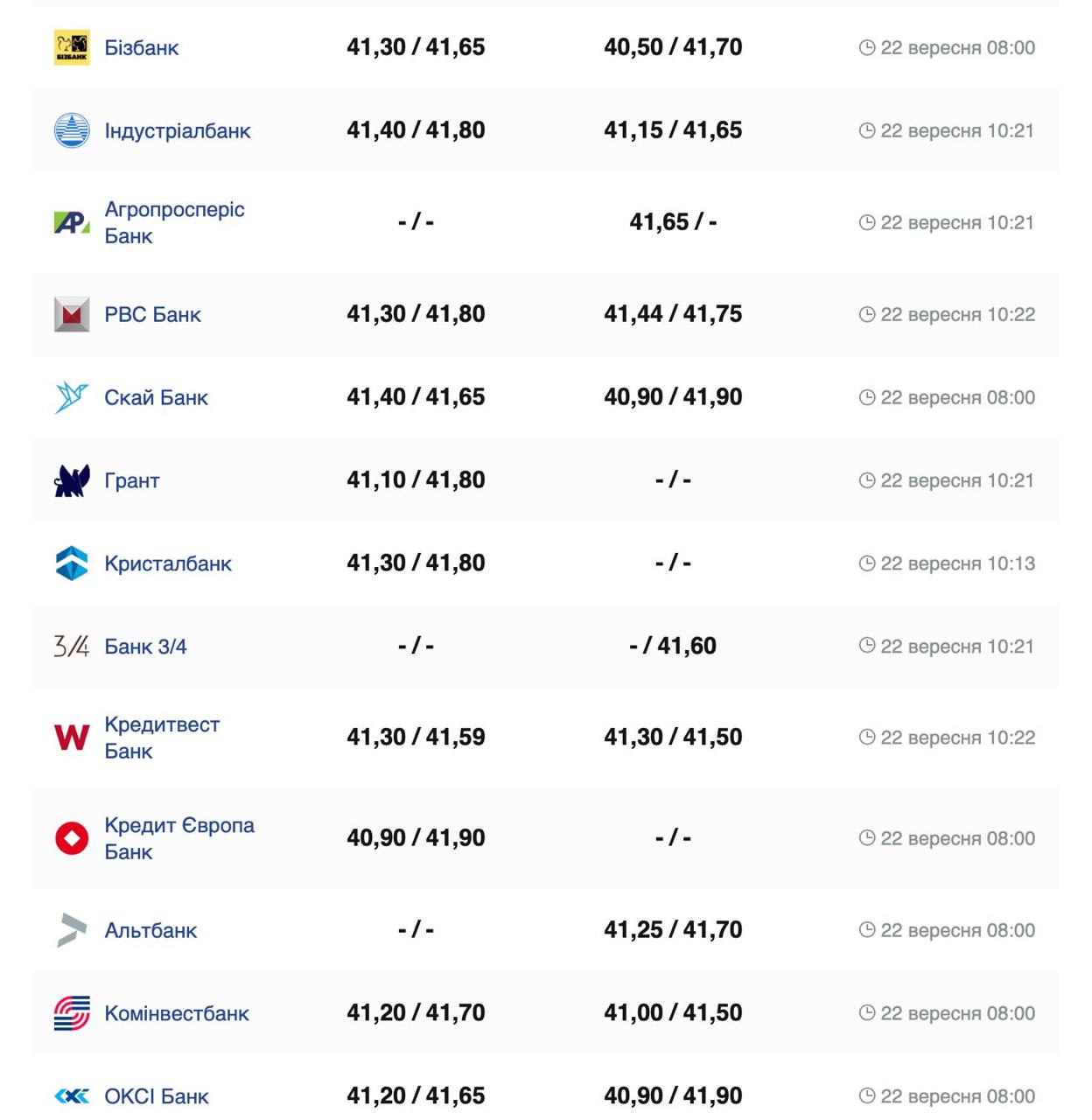Screen dimensions: 1092x1120
Task: Click the Грант bank logo icon
Action: [72, 480]
